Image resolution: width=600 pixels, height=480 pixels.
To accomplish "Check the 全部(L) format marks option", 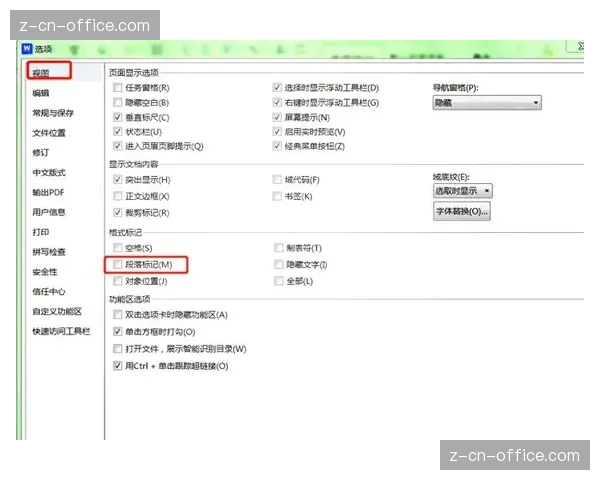I will [x=279, y=281].
